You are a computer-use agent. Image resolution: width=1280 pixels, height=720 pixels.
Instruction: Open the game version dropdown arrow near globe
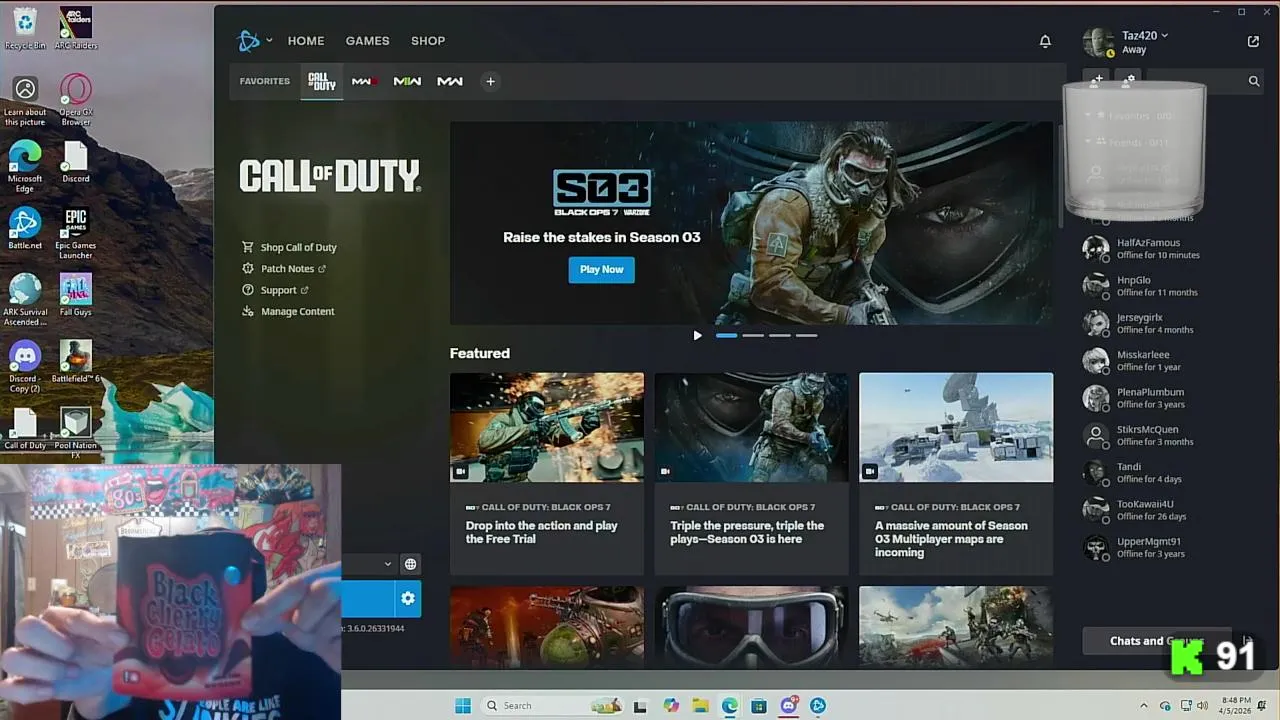tap(388, 564)
